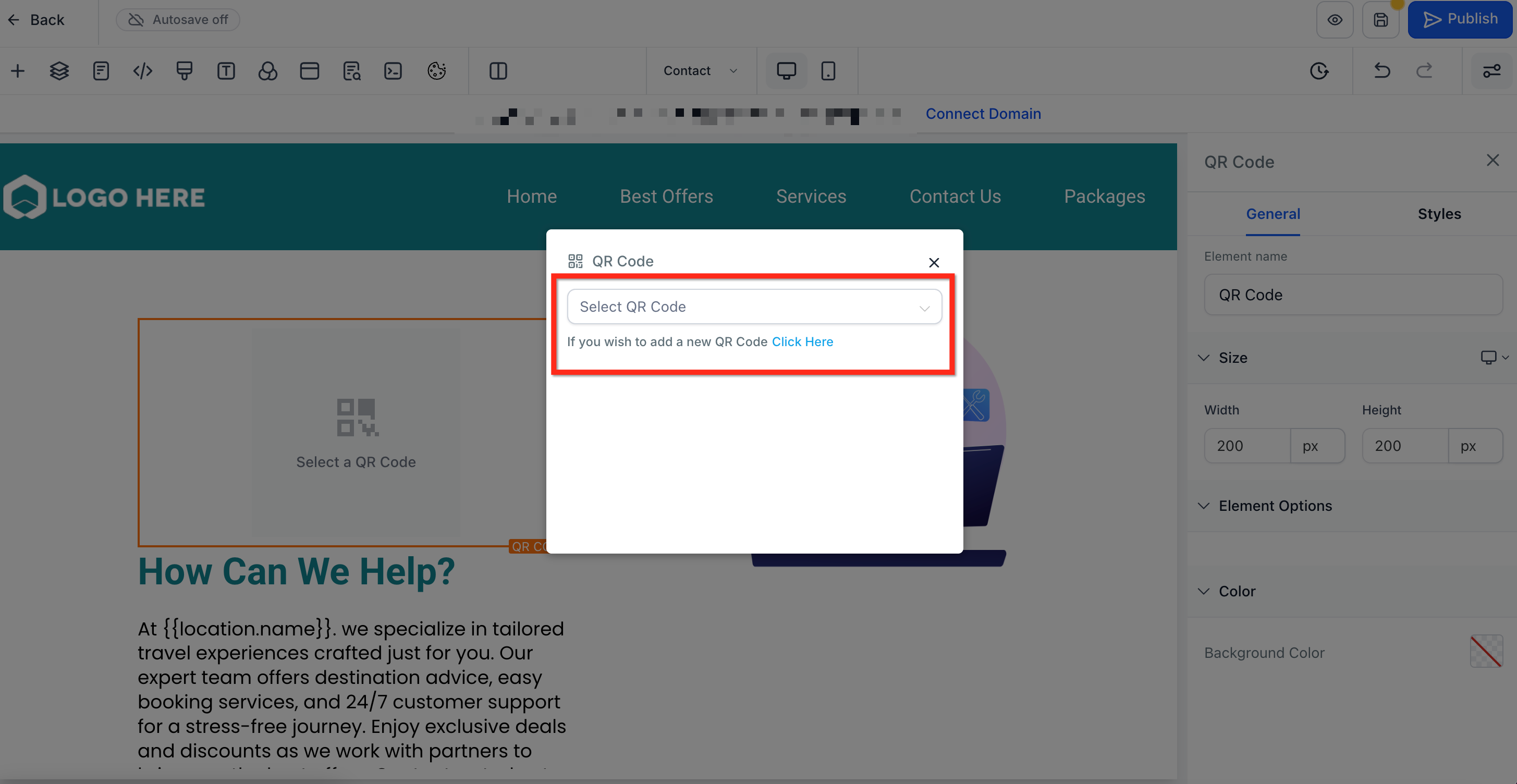Click the version history clock icon
Screen dimensions: 1517x784
point(1318,71)
